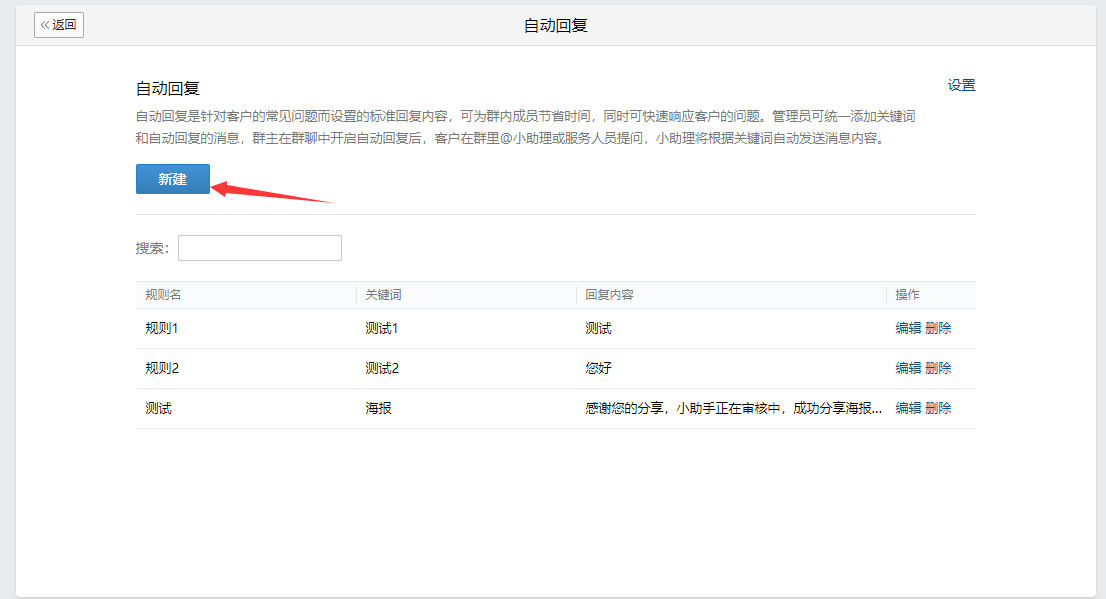Click the 海报 keyword cell

point(378,409)
